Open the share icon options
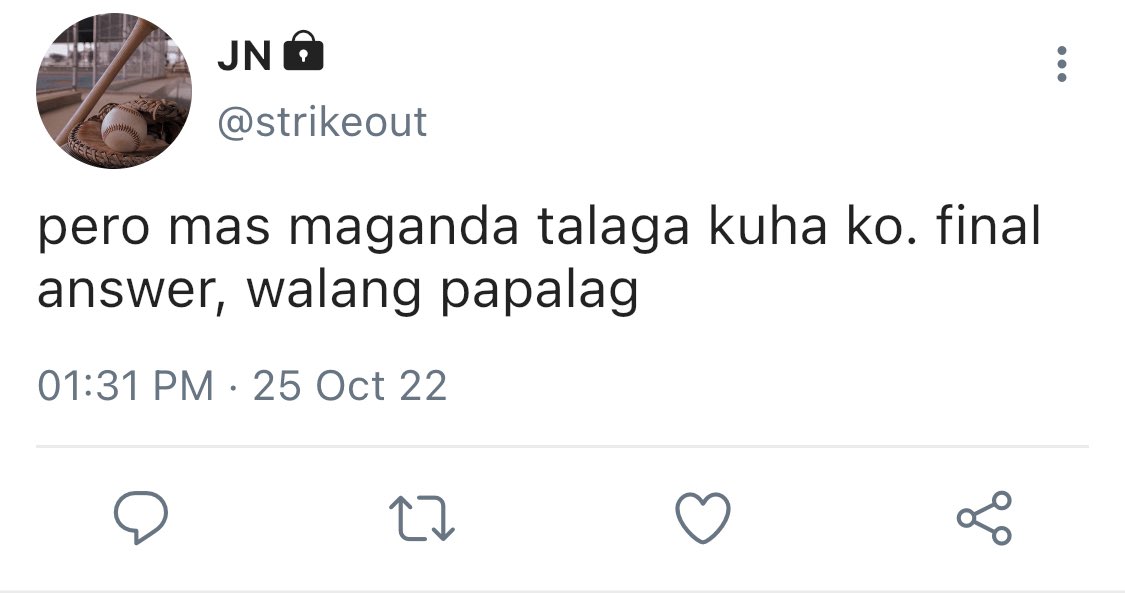This screenshot has width=1125, height=593. (984, 518)
